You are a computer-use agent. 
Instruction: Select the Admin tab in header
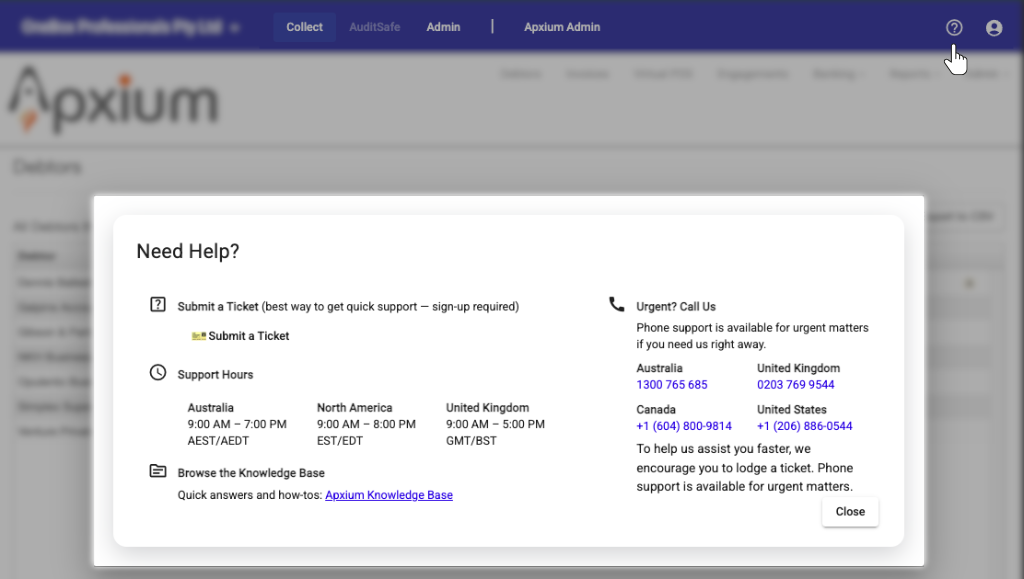[443, 27]
